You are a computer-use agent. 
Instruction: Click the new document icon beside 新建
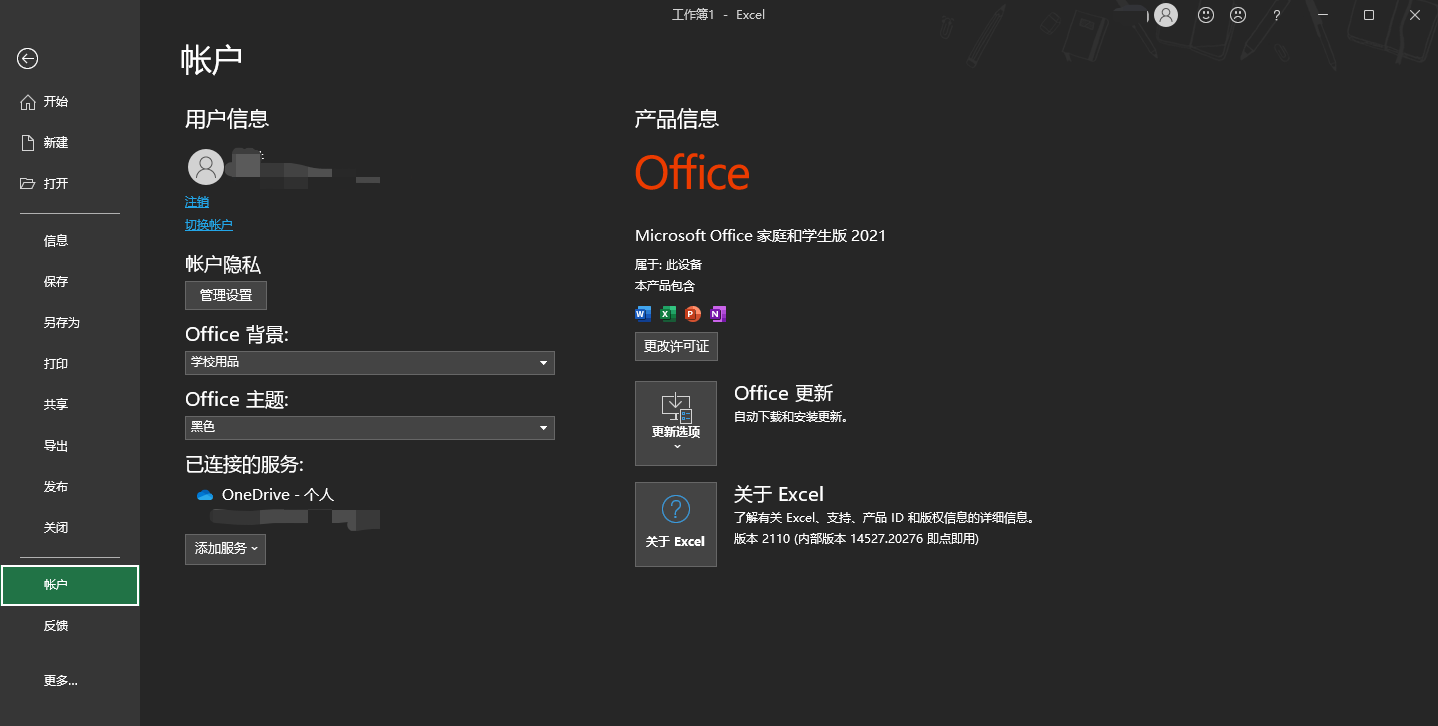(x=28, y=143)
